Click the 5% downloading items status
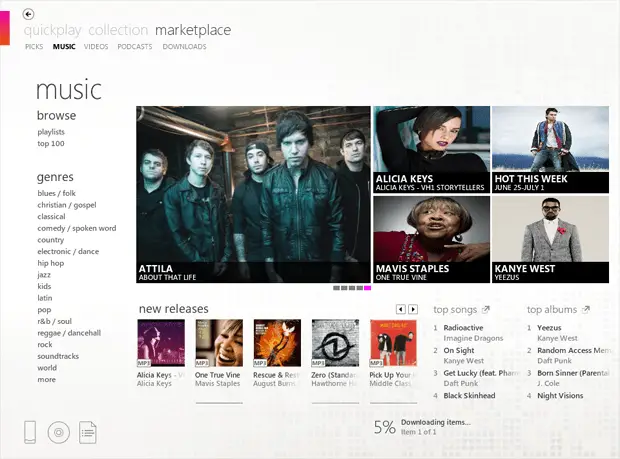Viewport: 620px width, 459px height. coord(422,427)
